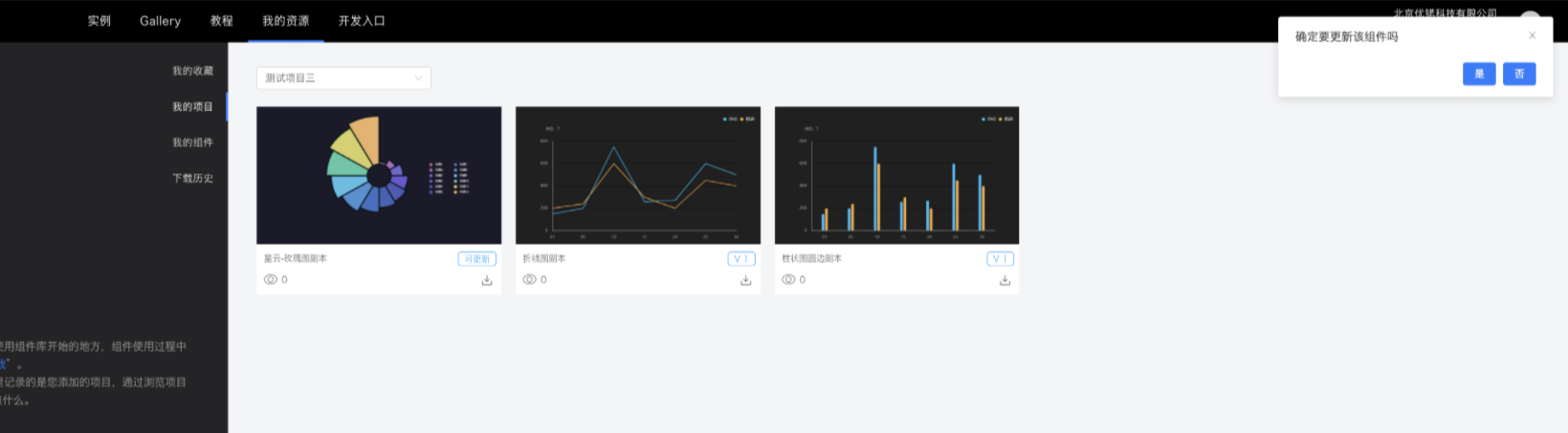Open the 测试项目三 project dropdown
Viewport: 1568px width, 433px height.
coord(343,77)
